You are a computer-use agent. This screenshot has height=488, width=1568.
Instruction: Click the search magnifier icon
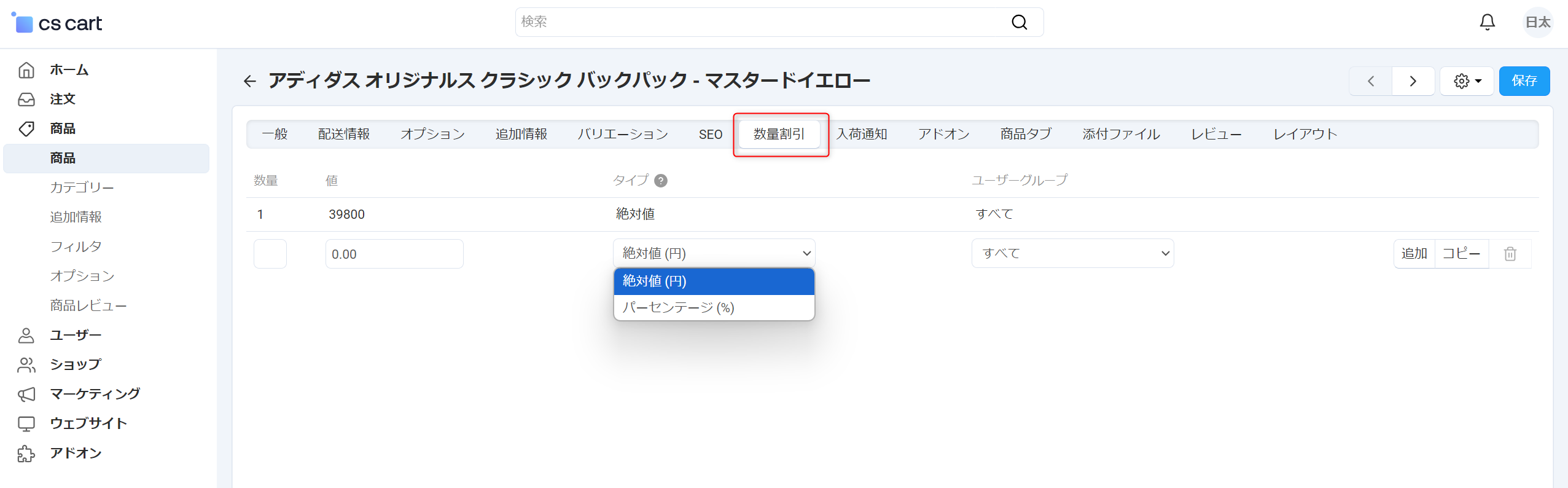(1019, 22)
